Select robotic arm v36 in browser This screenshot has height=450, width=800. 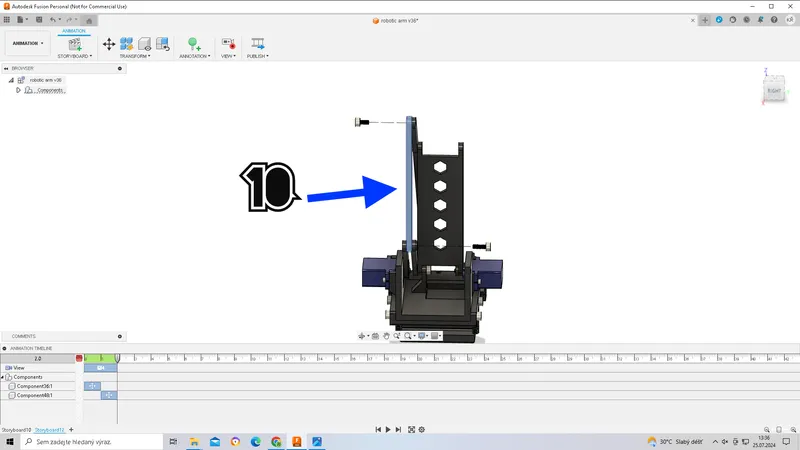click(45, 80)
